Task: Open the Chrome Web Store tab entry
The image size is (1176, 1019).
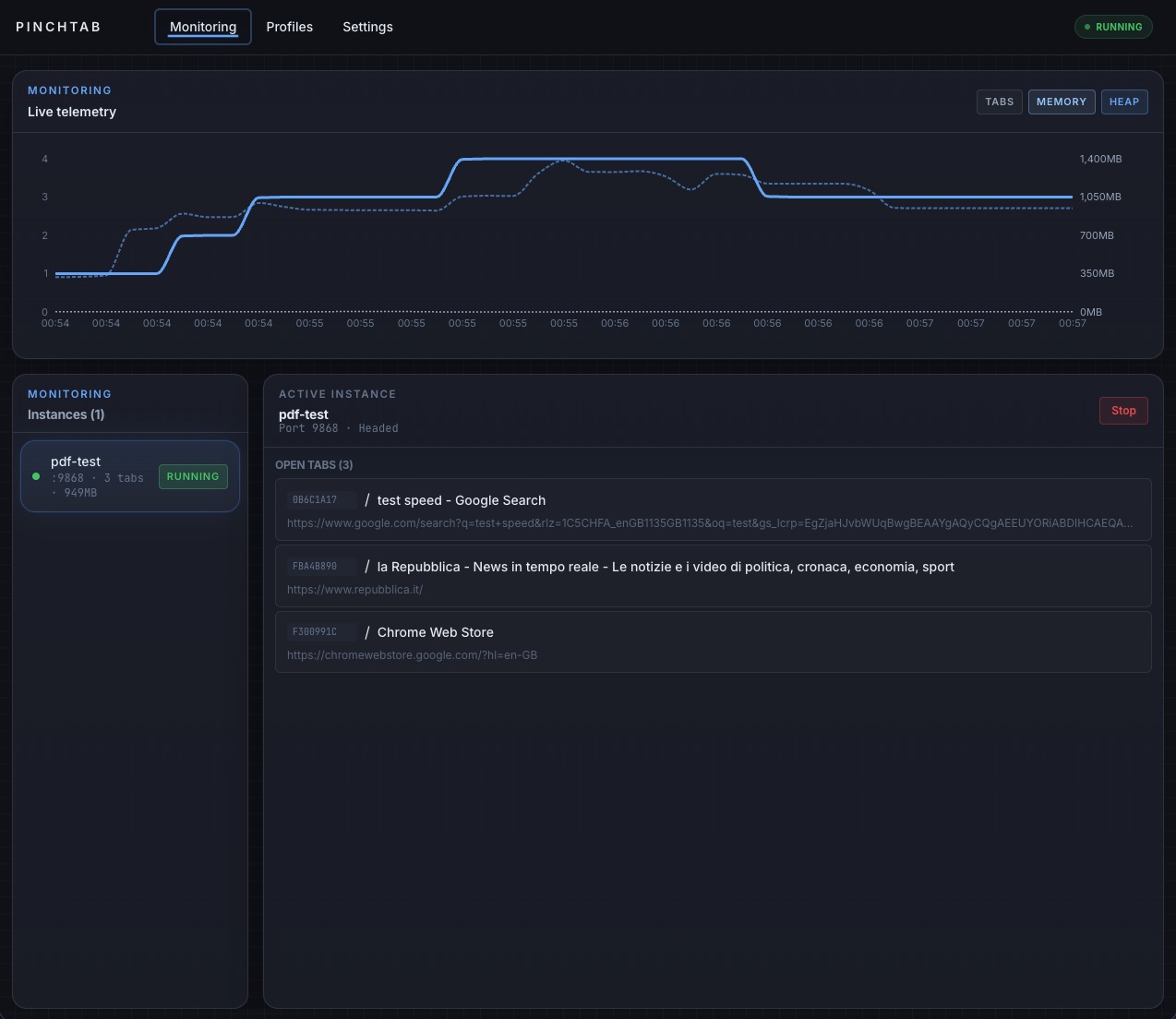Action: click(713, 641)
